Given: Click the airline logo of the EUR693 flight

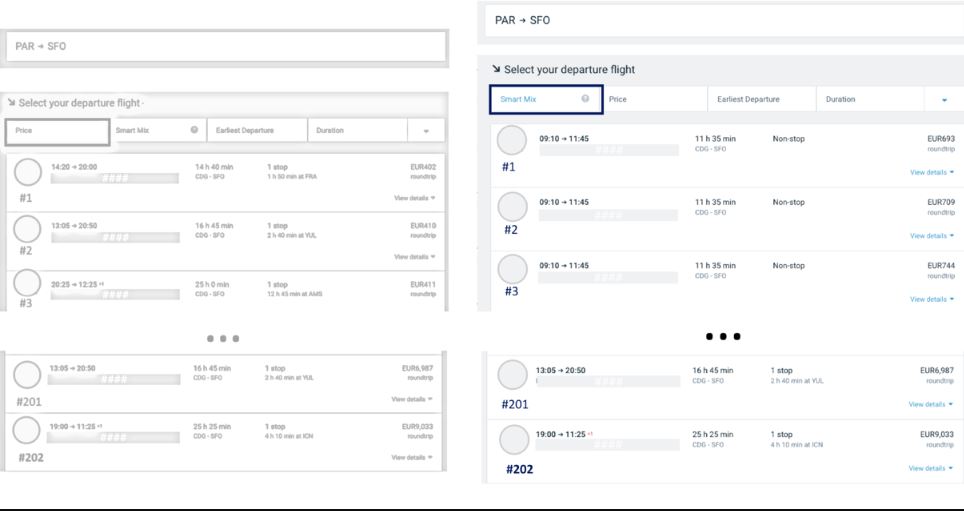Looking at the screenshot, I should click(x=512, y=140).
